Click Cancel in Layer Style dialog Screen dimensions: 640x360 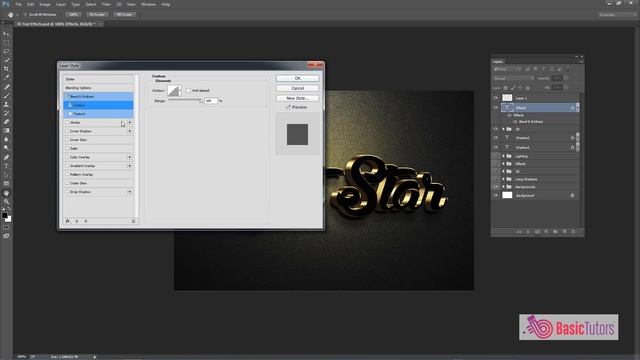tap(298, 88)
